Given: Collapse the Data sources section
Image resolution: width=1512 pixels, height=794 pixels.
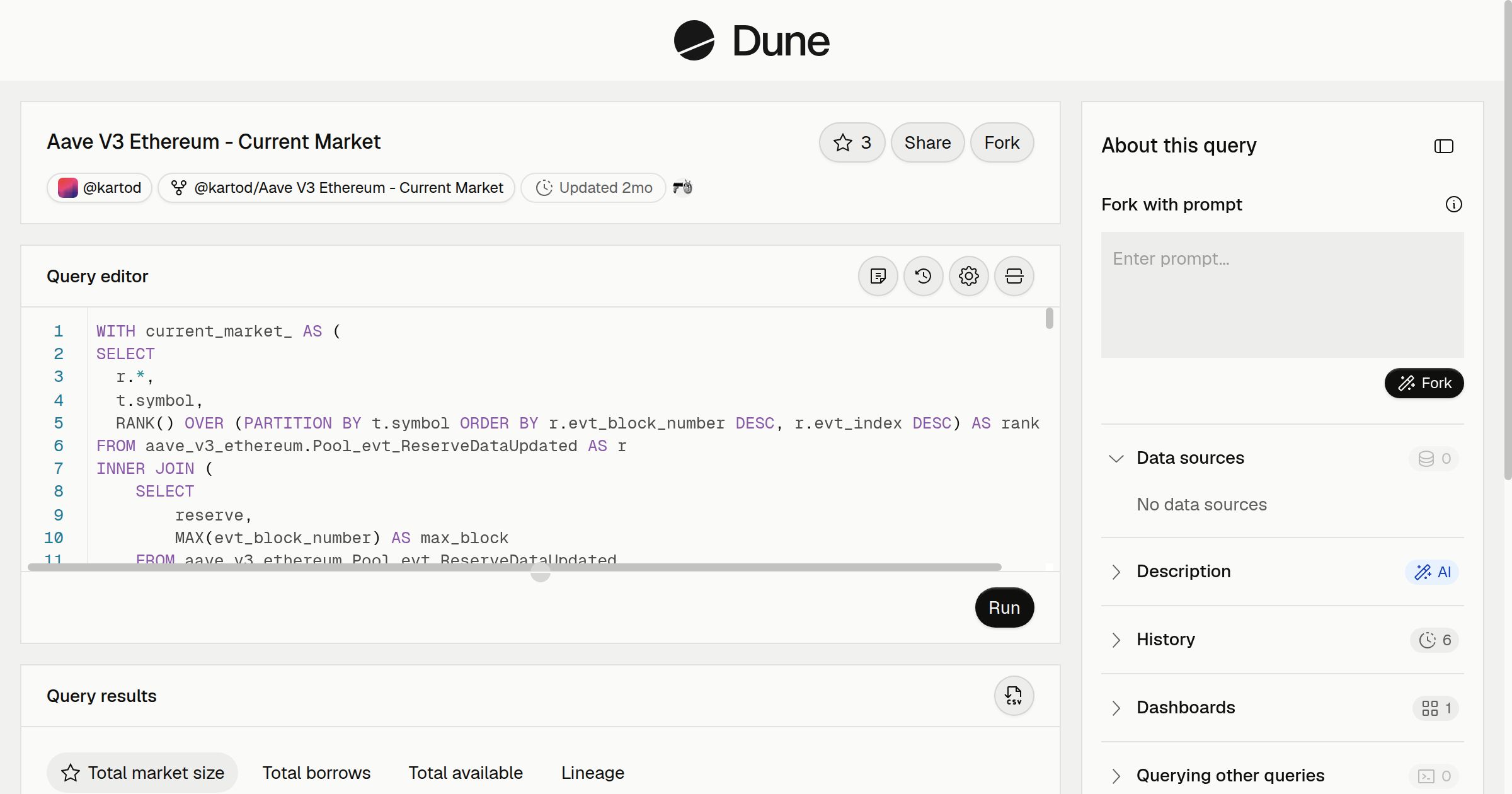Looking at the screenshot, I should click(1283, 458).
